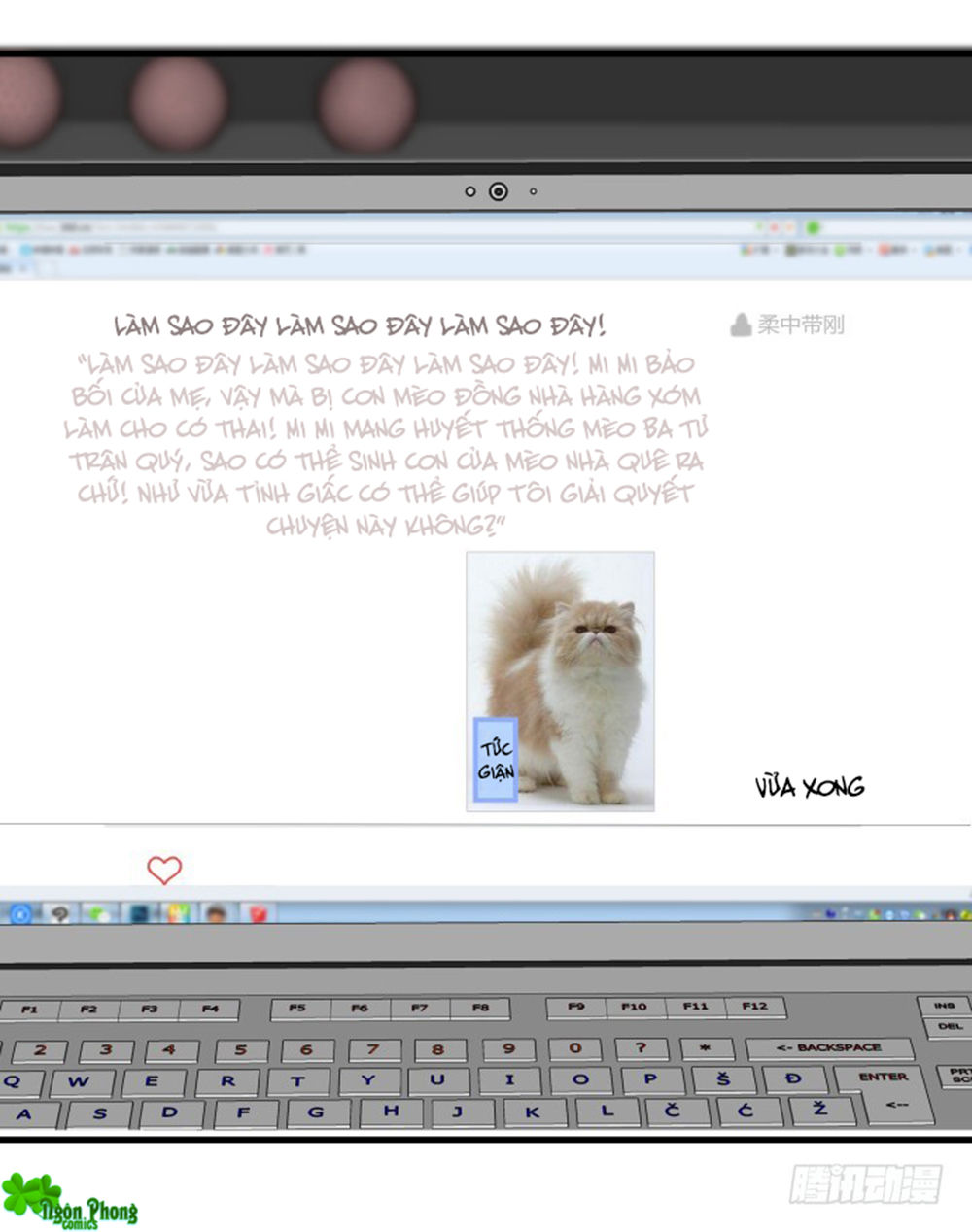
Task: Click the blue circular icon at taskbar's left end
Action: tap(20, 913)
